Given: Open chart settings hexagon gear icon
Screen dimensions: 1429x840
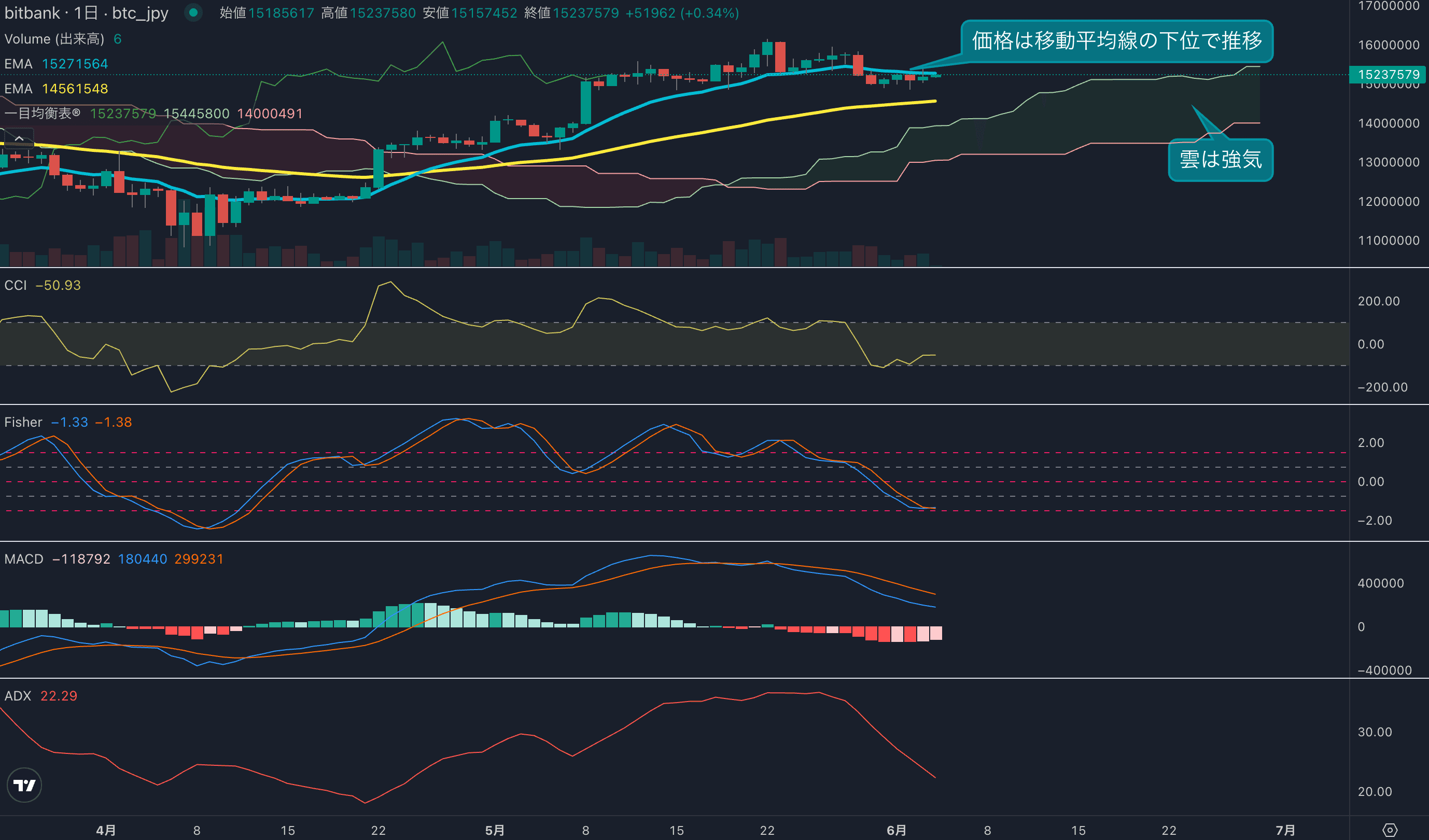Looking at the screenshot, I should click(x=1390, y=830).
